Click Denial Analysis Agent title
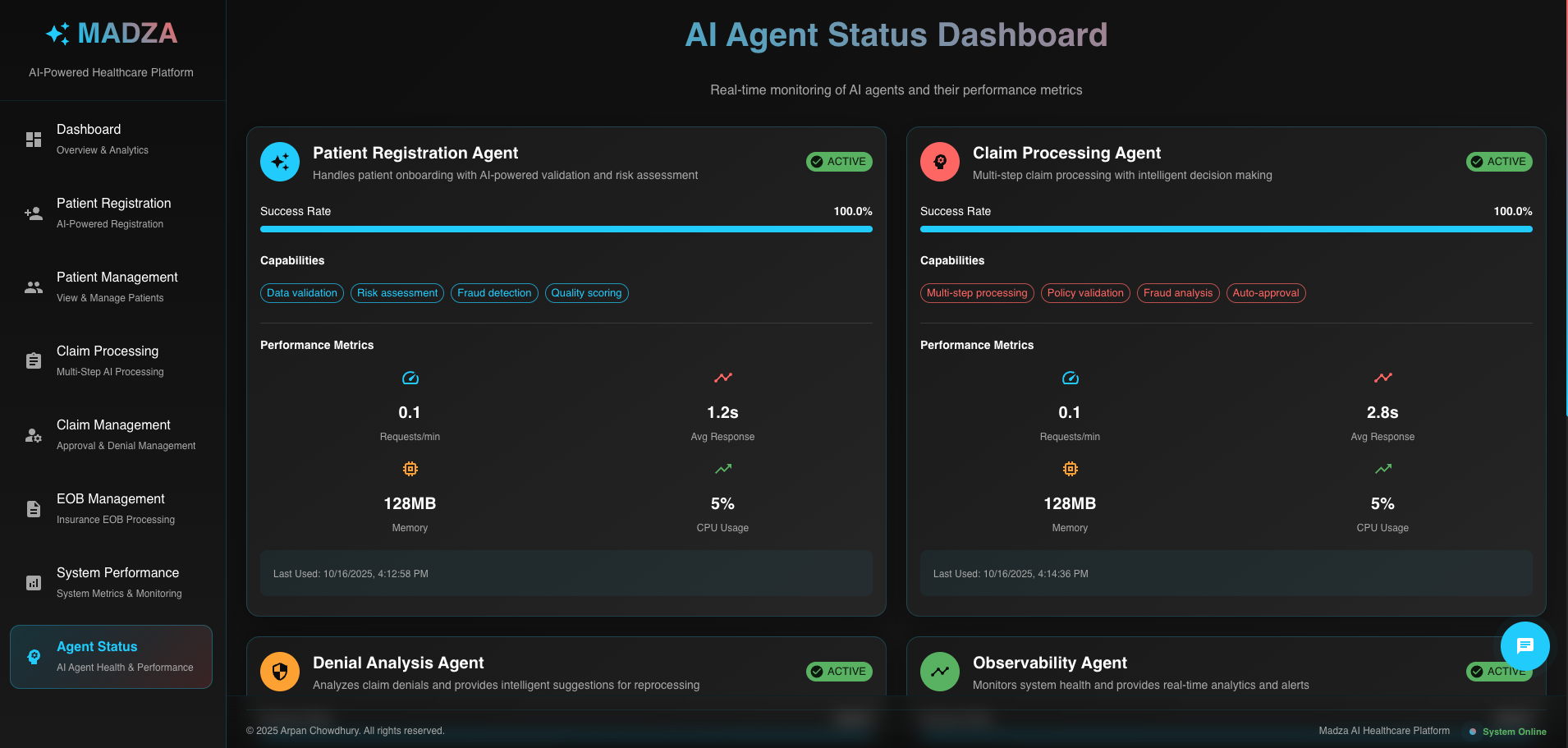Viewport: 1568px width, 748px height. tap(398, 663)
